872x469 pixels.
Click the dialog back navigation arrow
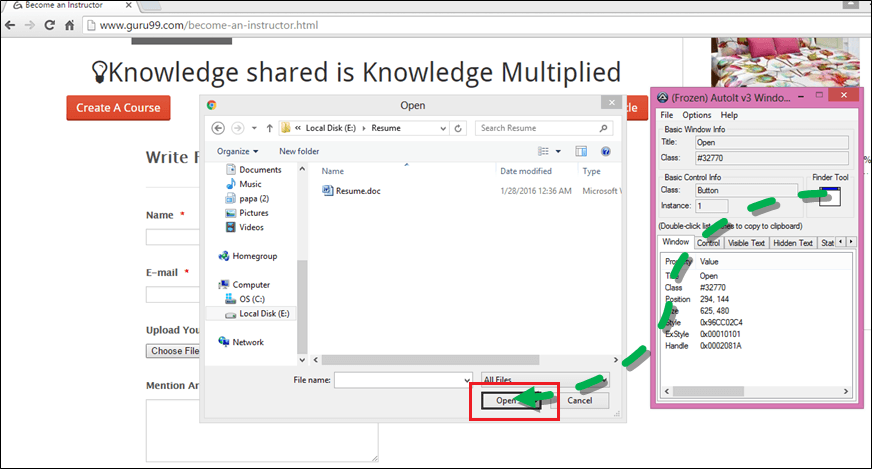(218, 128)
